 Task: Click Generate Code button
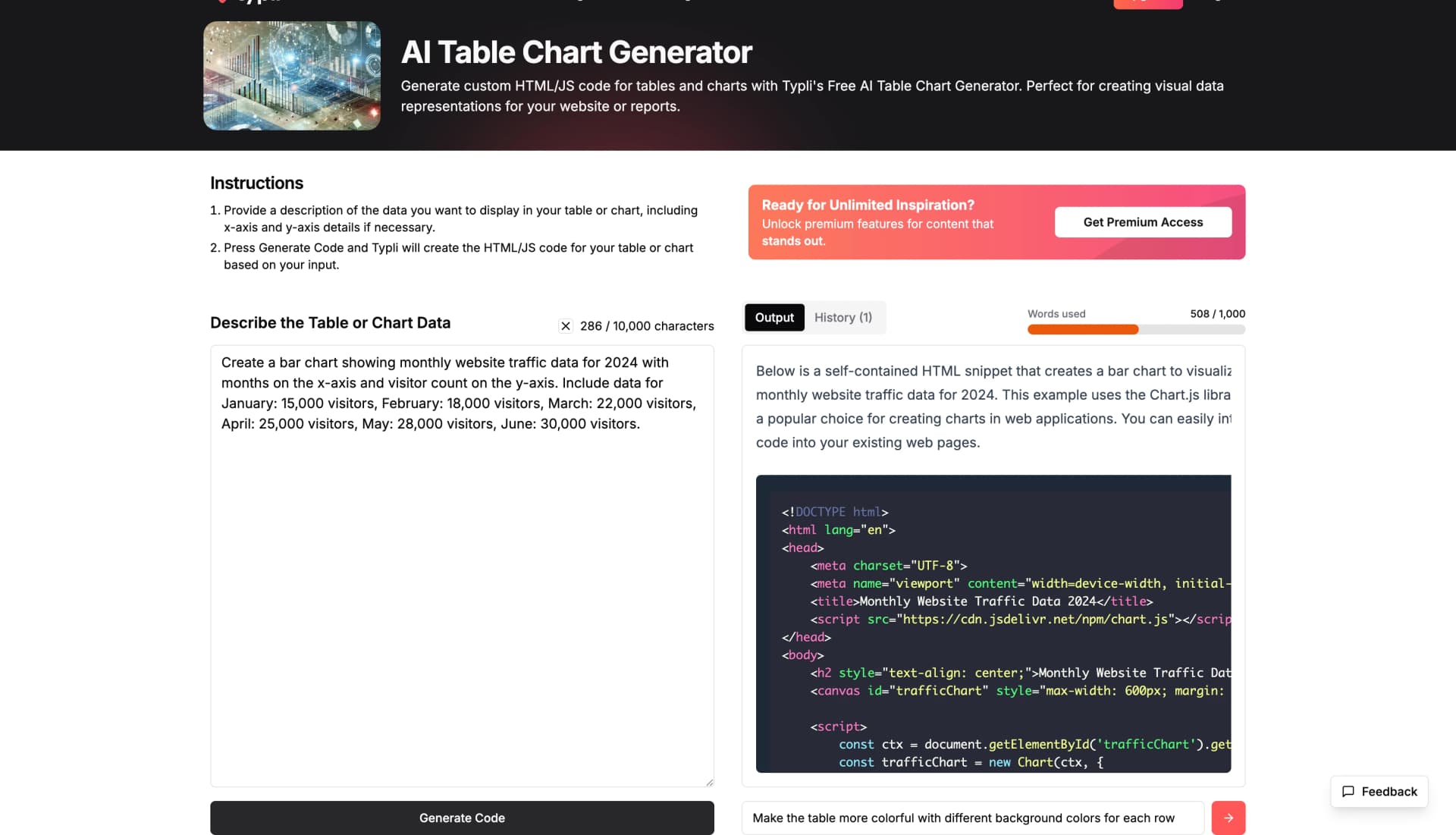tap(462, 818)
